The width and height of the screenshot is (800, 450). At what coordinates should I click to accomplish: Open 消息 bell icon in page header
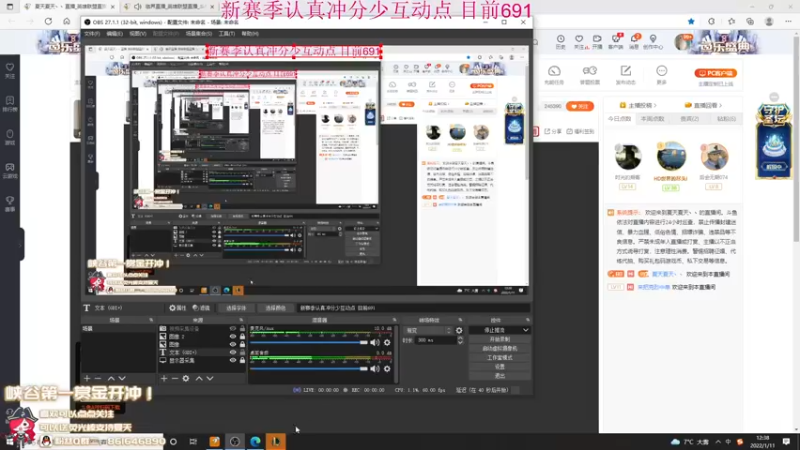634,41
